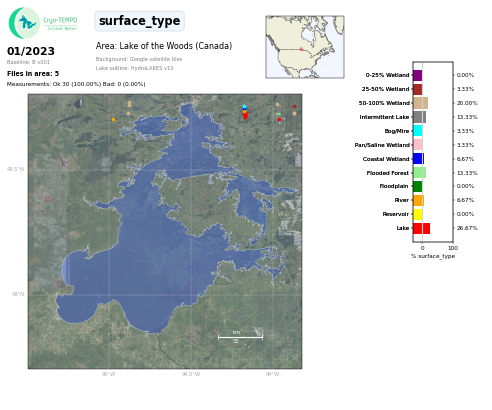
Task: Click the North America locator inset map
Action: (305, 47)
